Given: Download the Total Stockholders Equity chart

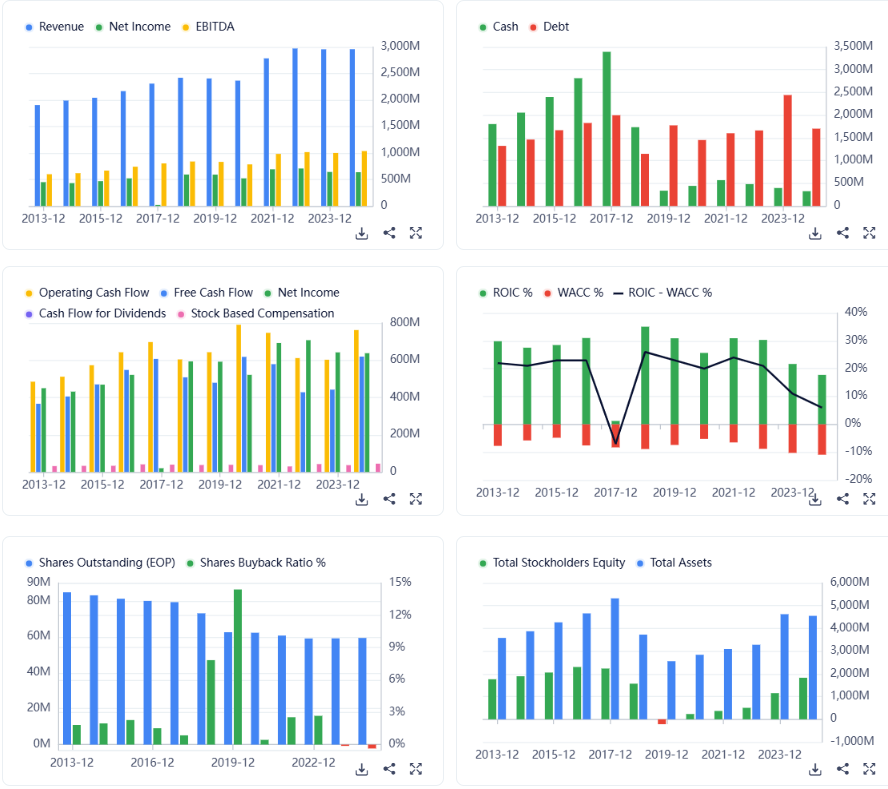Looking at the screenshot, I should pyautogui.click(x=815, y=770).
